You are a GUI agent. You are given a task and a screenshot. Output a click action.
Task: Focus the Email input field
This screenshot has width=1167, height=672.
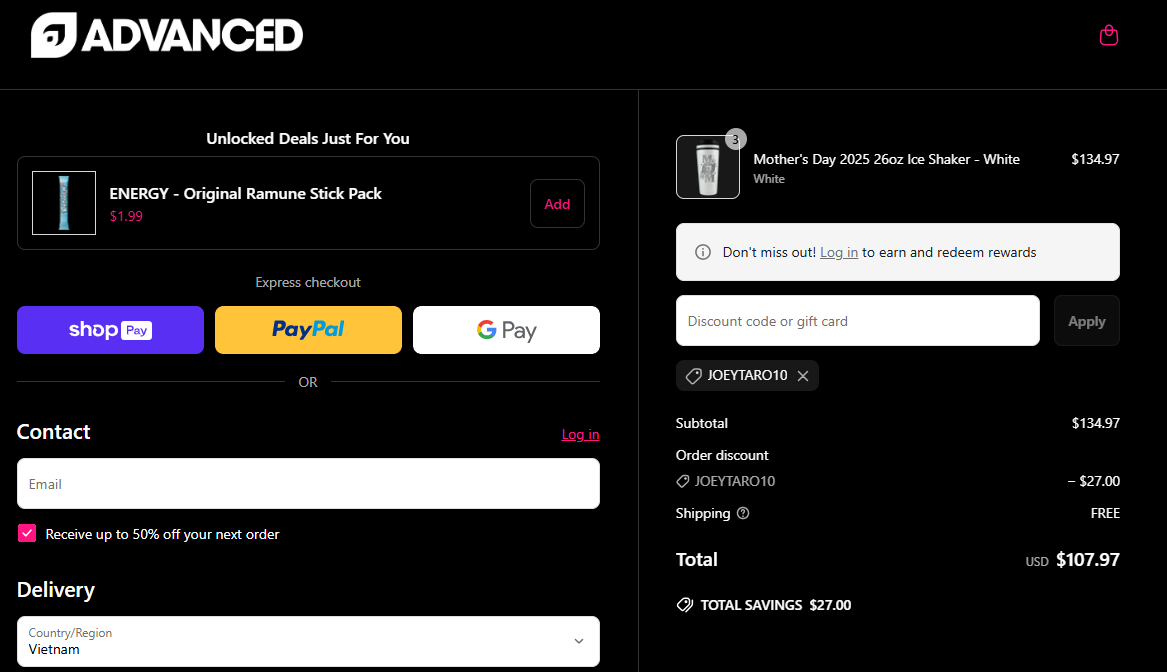tap(308, 484)
